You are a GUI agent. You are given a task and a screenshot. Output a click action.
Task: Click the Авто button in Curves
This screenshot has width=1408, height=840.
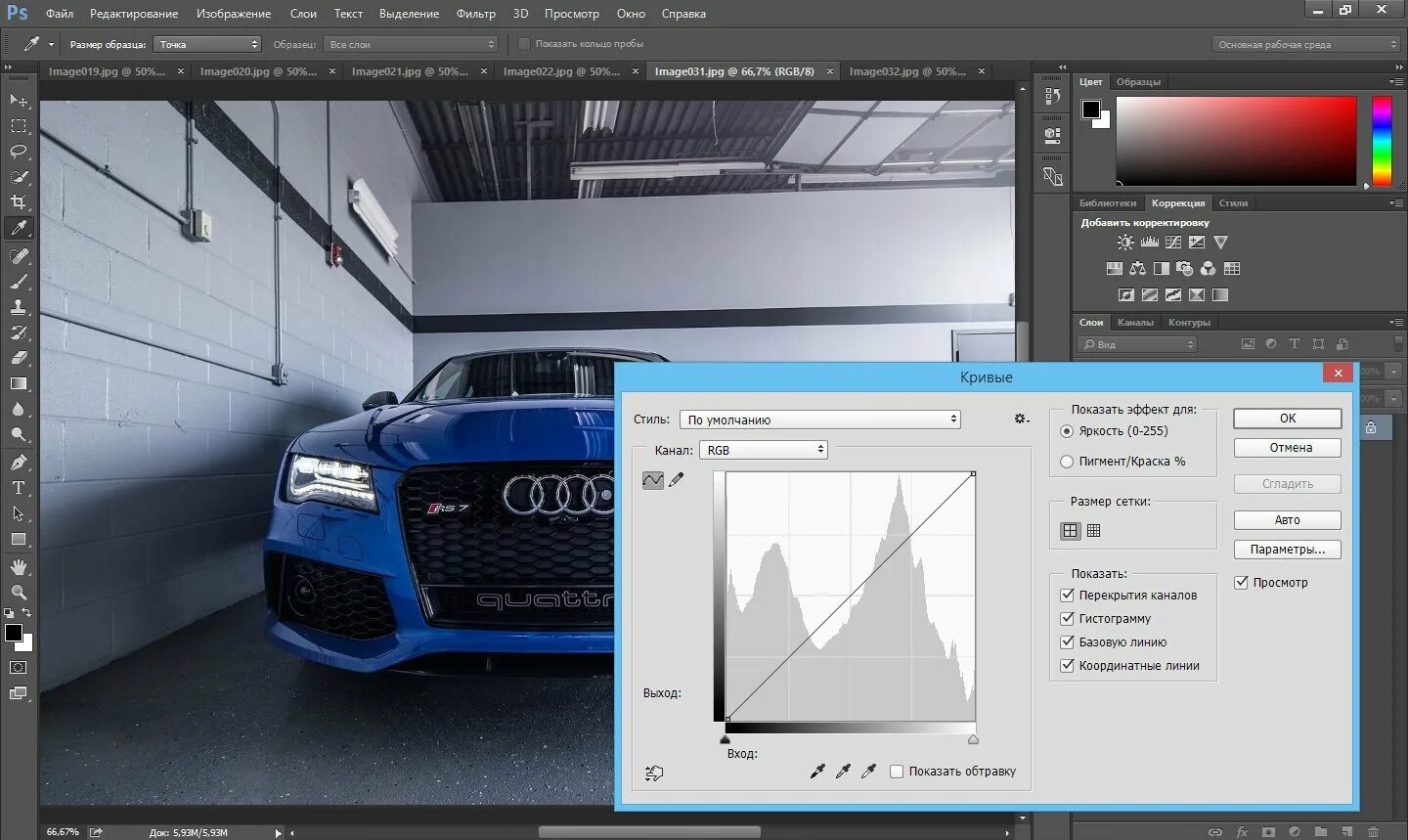click(x=1288, y=520)
